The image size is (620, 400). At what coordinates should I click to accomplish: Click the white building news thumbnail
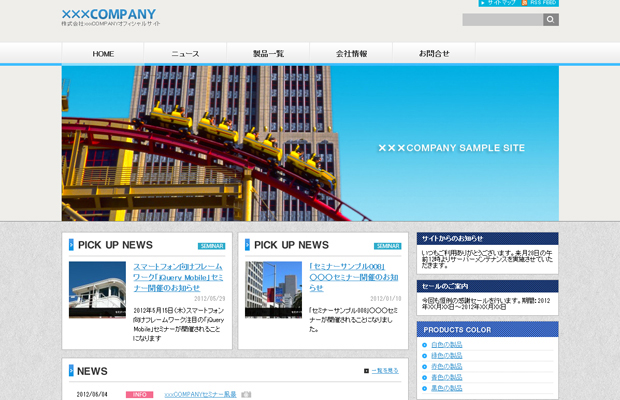97,290
